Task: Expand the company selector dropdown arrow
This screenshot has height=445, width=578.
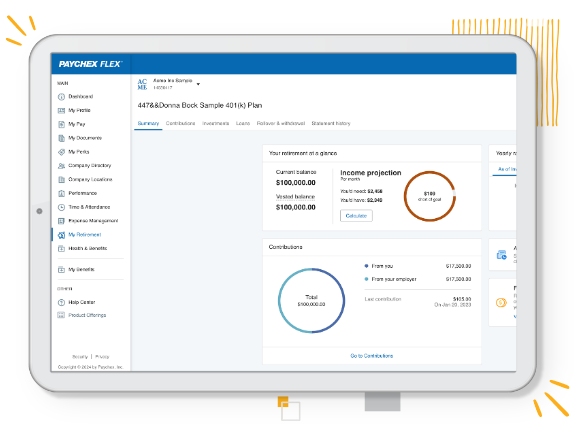Action: [198, 84]
